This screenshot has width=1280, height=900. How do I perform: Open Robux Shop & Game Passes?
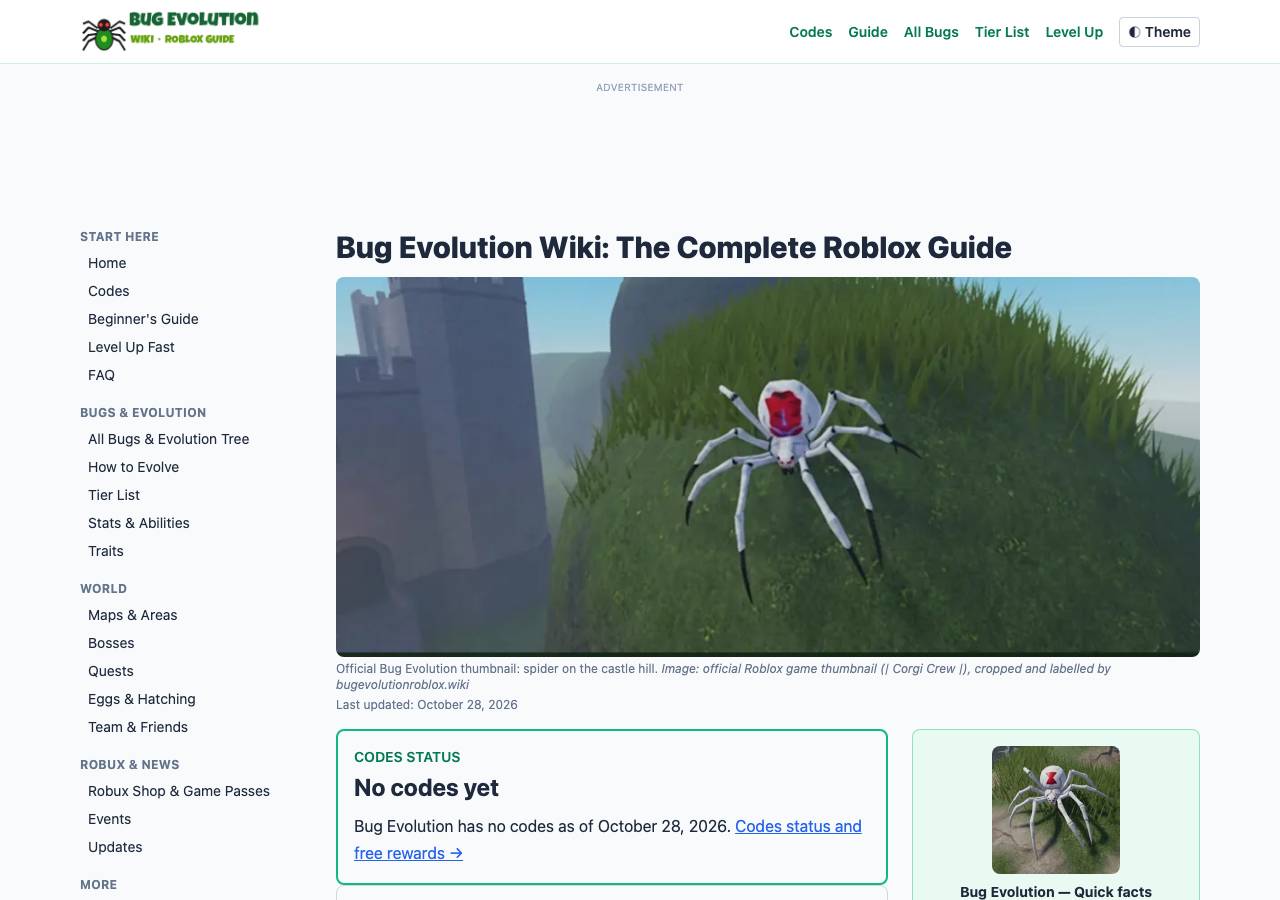pyautogui.click(x=179, y=791)
